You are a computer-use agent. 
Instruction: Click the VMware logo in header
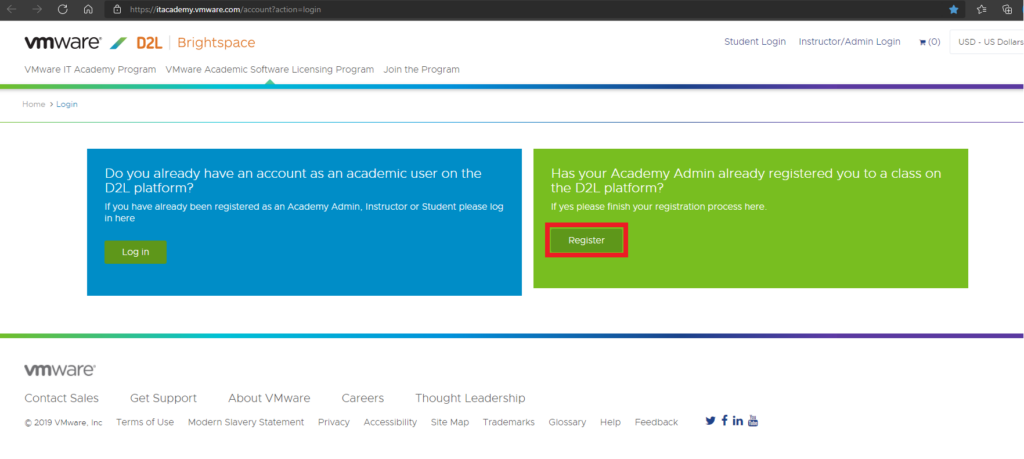click(x=63, y=43)
